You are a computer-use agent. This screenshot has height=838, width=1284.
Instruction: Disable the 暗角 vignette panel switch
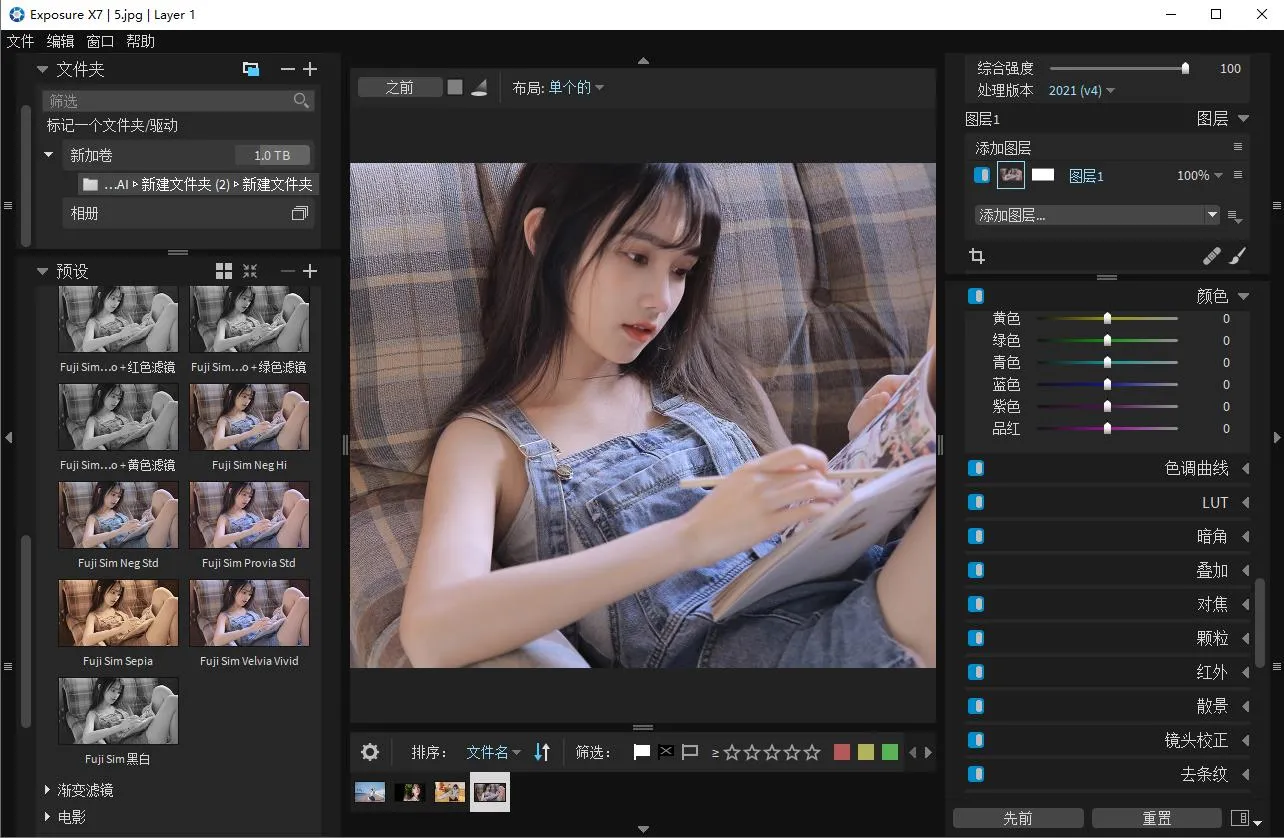coord(976,536)
